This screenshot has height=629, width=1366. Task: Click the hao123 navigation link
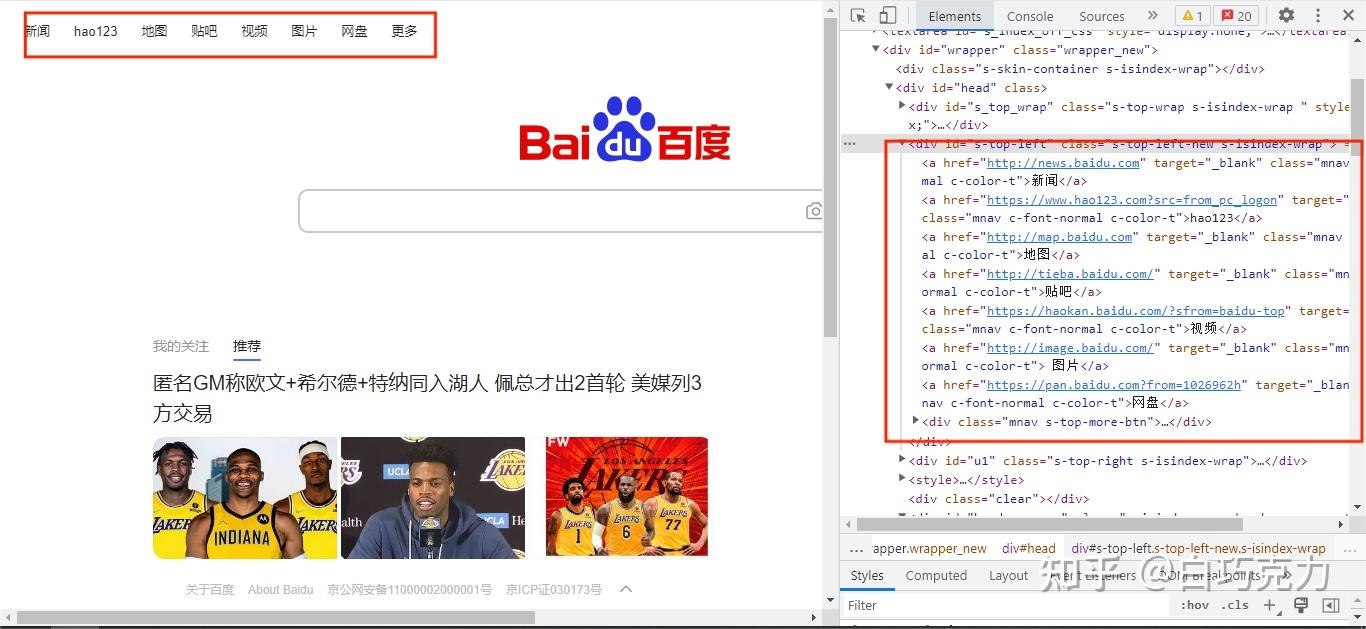click(x=95, y=30)
